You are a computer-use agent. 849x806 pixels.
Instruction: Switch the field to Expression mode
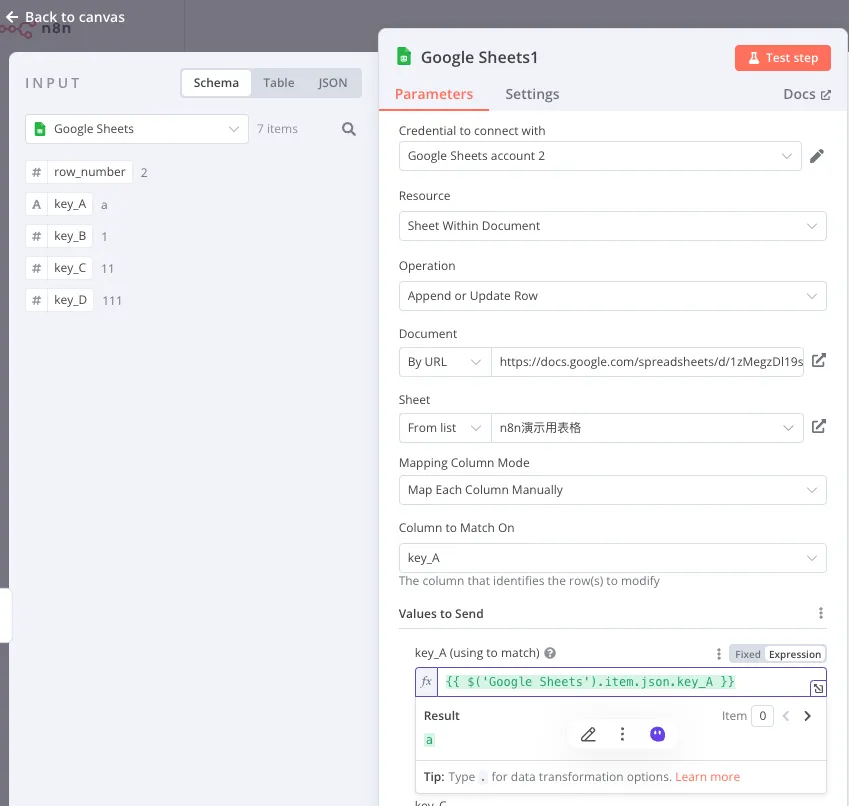point(794,654)
